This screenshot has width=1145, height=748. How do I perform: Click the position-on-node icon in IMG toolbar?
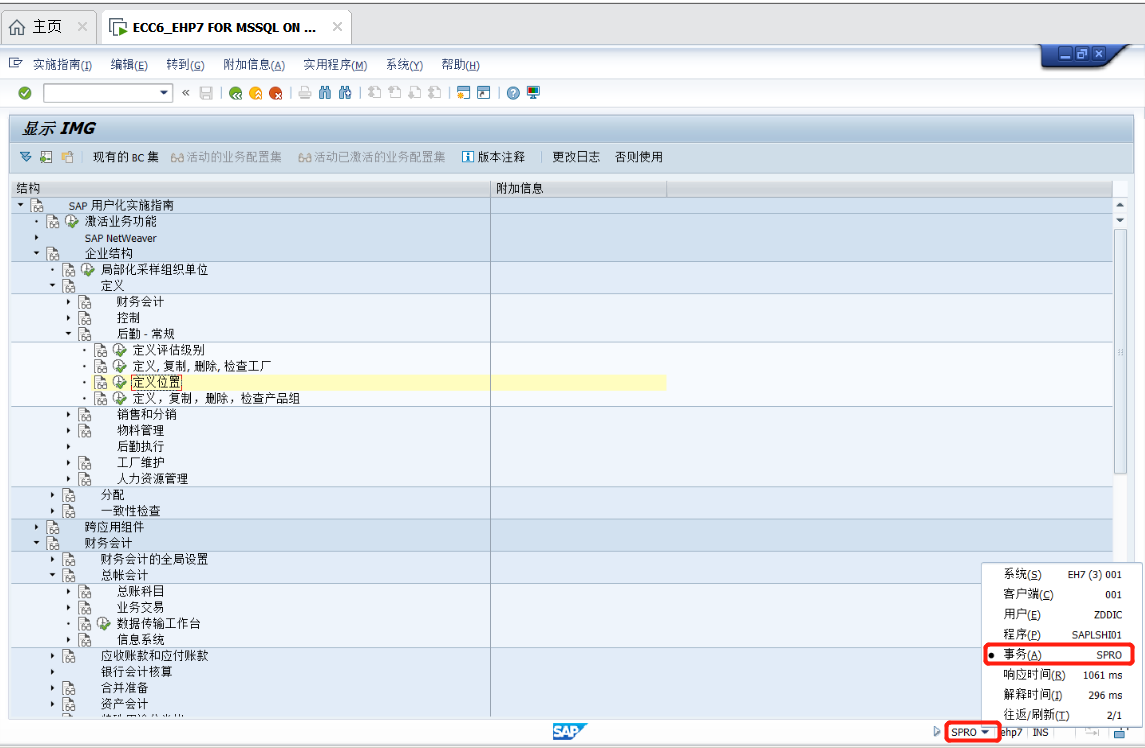46,156
